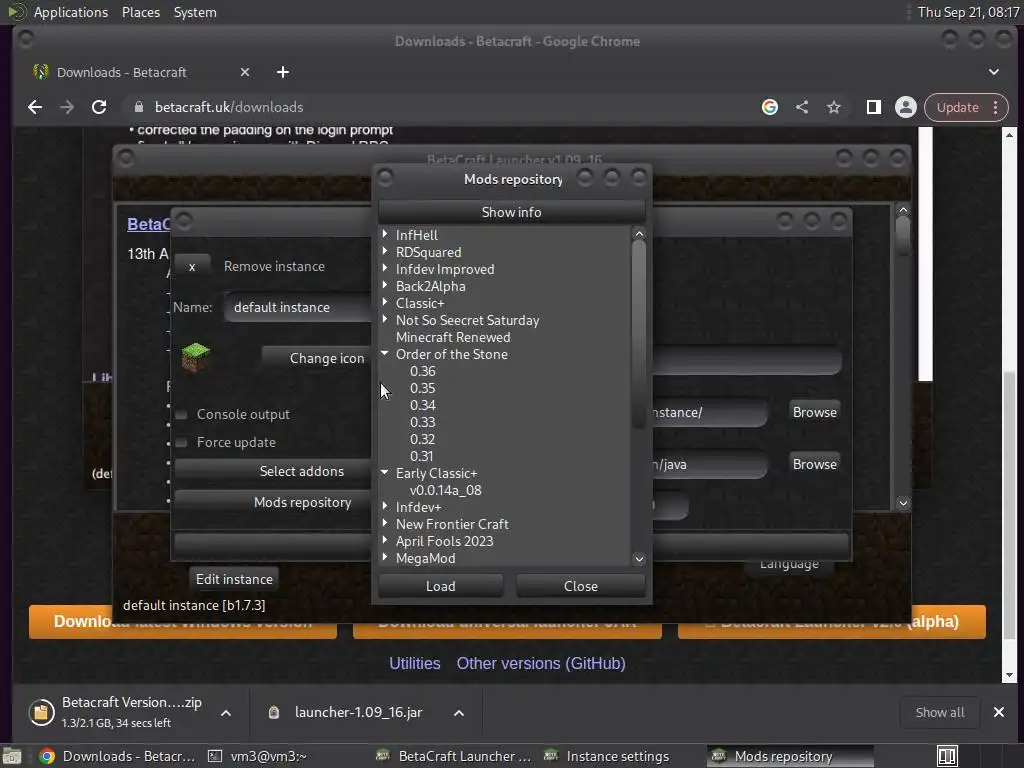Close the Downloads - Betacraft tab
Screen dimensions: 1024x768
[x=245, y=72]
